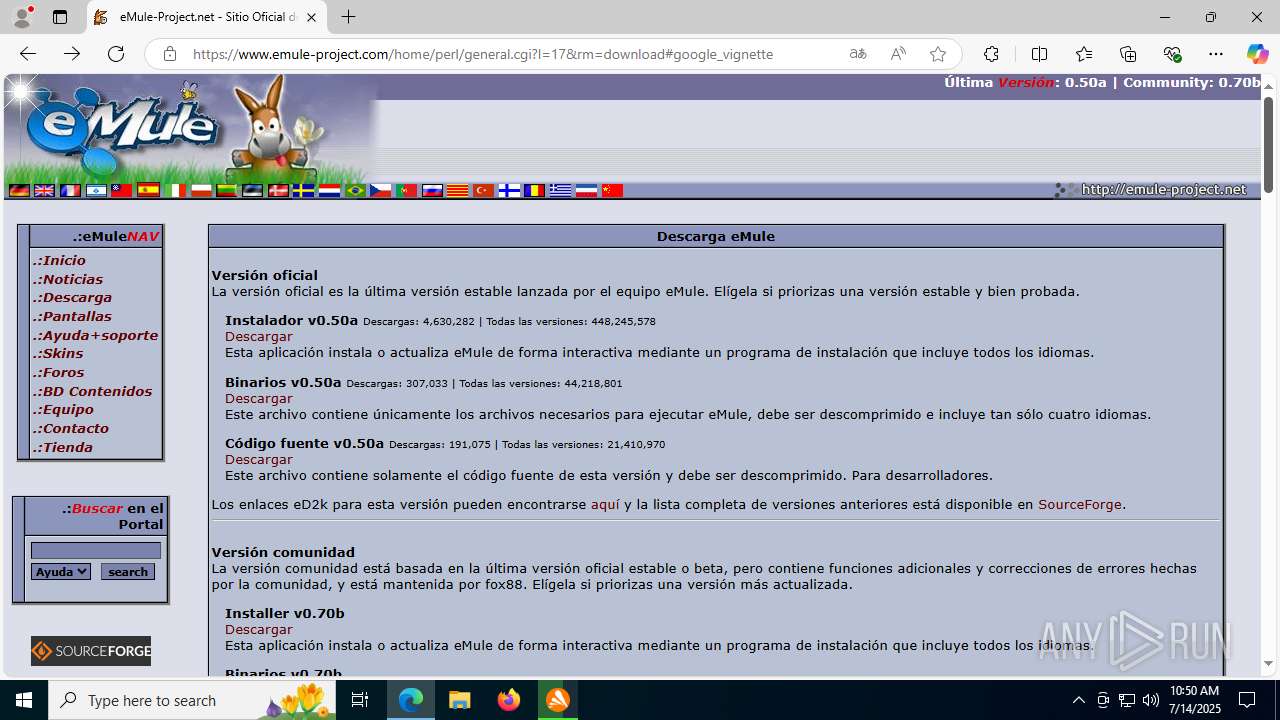The height and width of the screenshot is (720, 1280).
Task: Expand the Ayuda search dropdown
Action: (x=61, y=572)
